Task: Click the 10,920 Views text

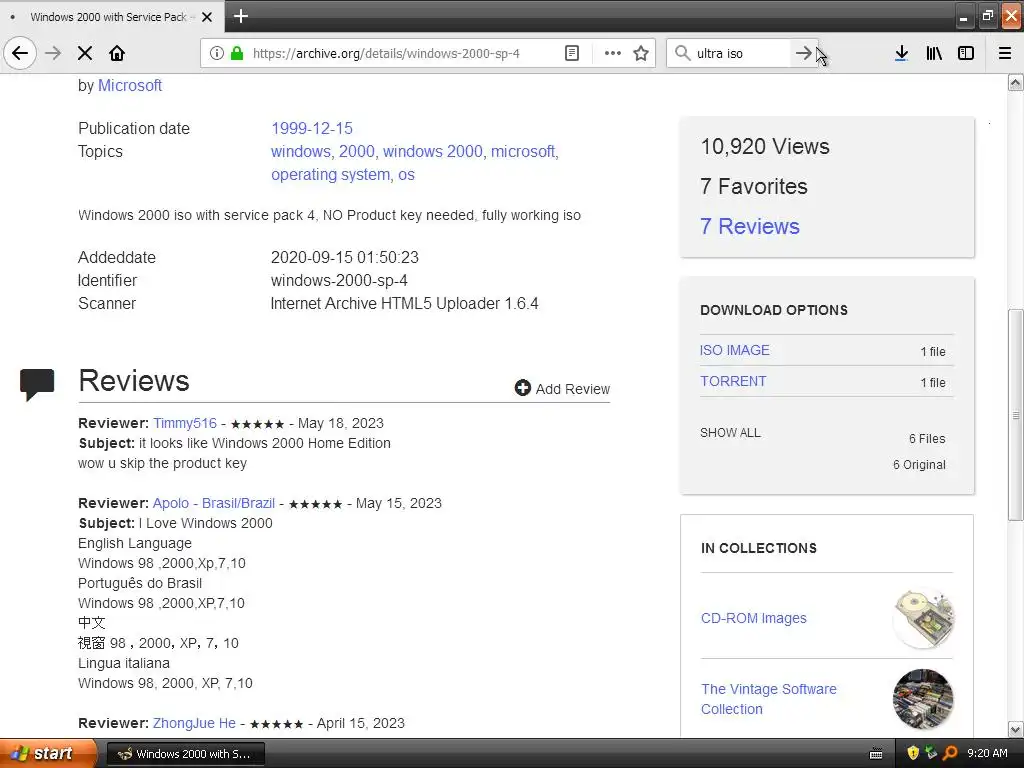Action: point(765,146)
